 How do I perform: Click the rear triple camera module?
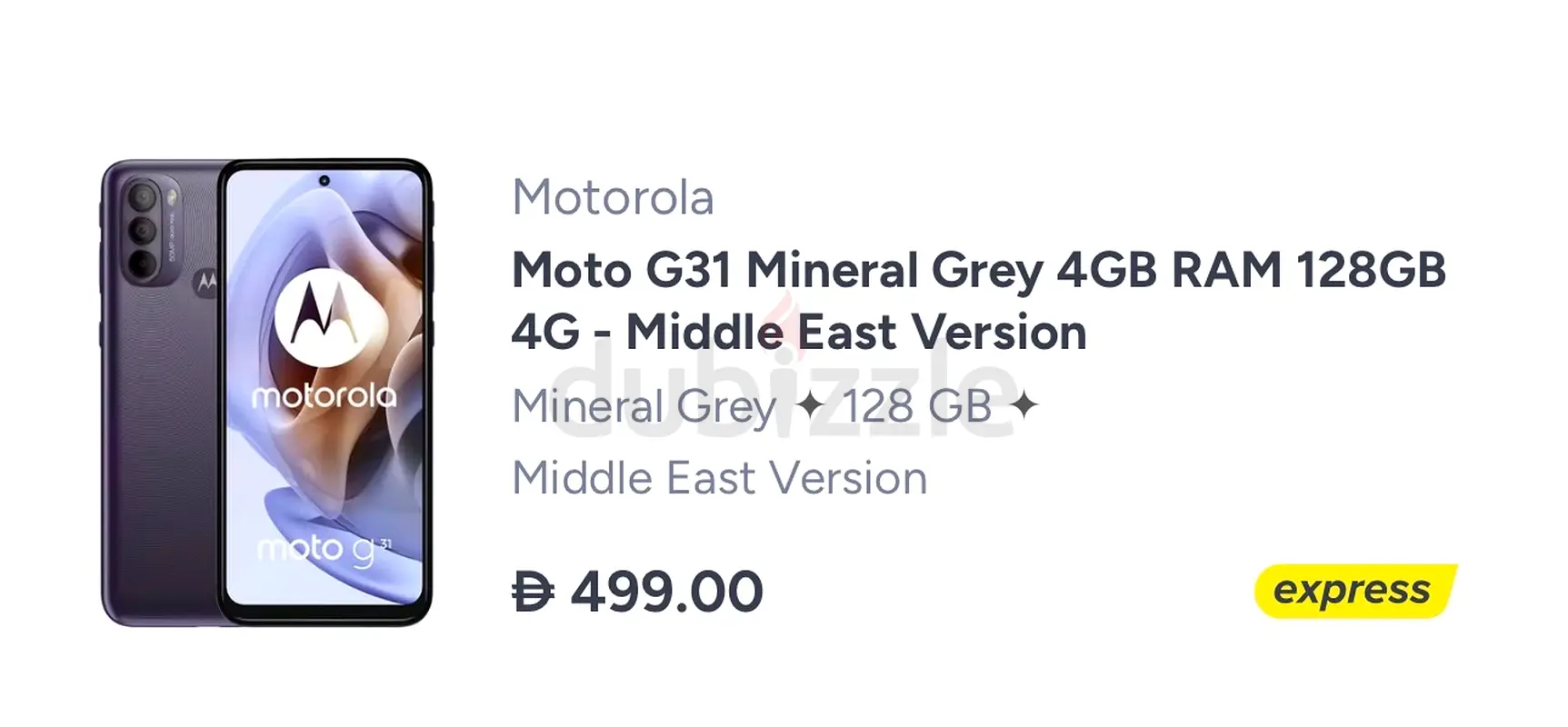[142, 230]
